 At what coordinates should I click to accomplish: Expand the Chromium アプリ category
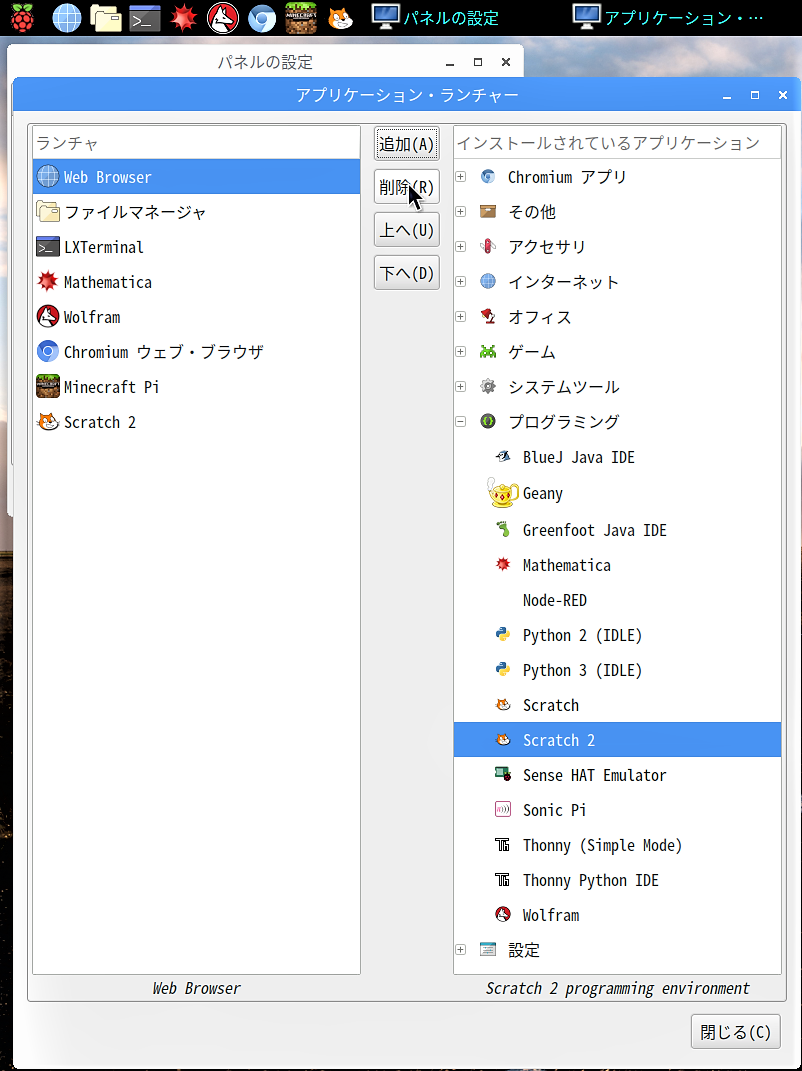(x=460, y=177)
